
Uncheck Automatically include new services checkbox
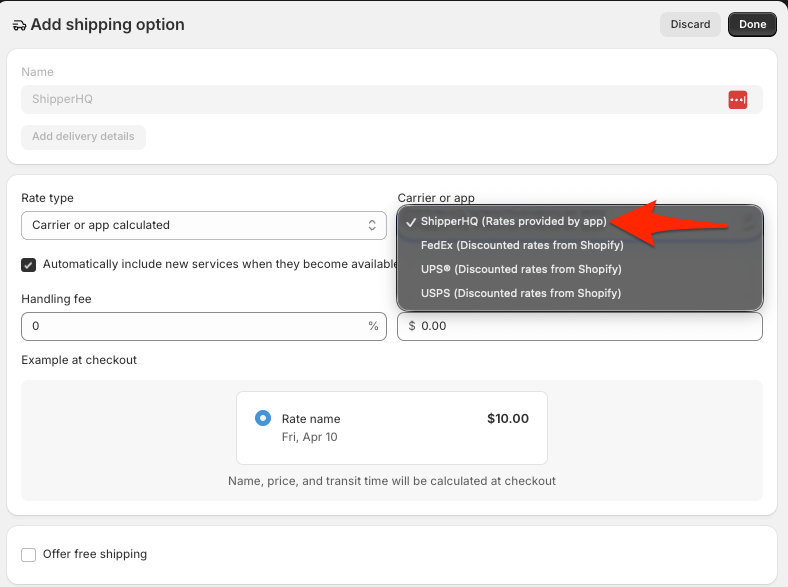(x=29, y=264)
